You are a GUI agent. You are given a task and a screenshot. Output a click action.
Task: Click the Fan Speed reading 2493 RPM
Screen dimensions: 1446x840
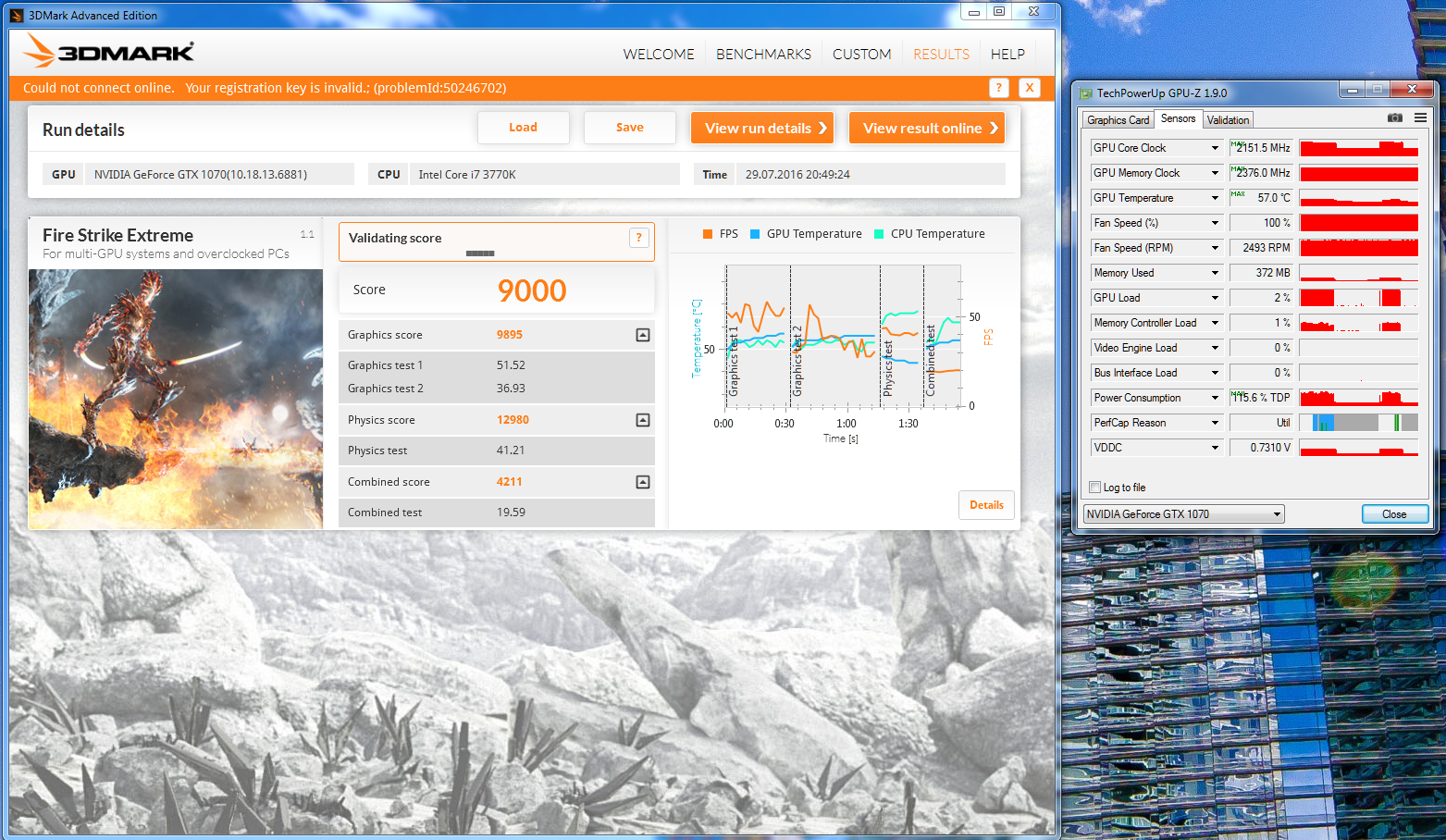1261,248
